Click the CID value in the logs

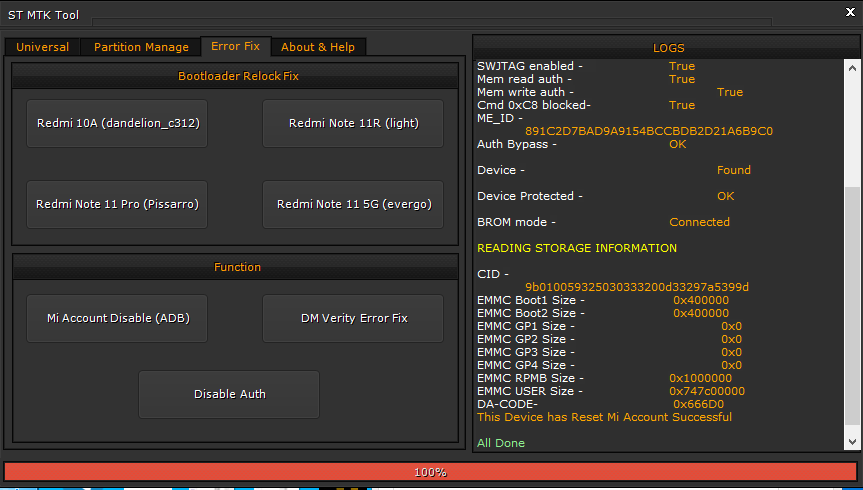click(637, 287)
